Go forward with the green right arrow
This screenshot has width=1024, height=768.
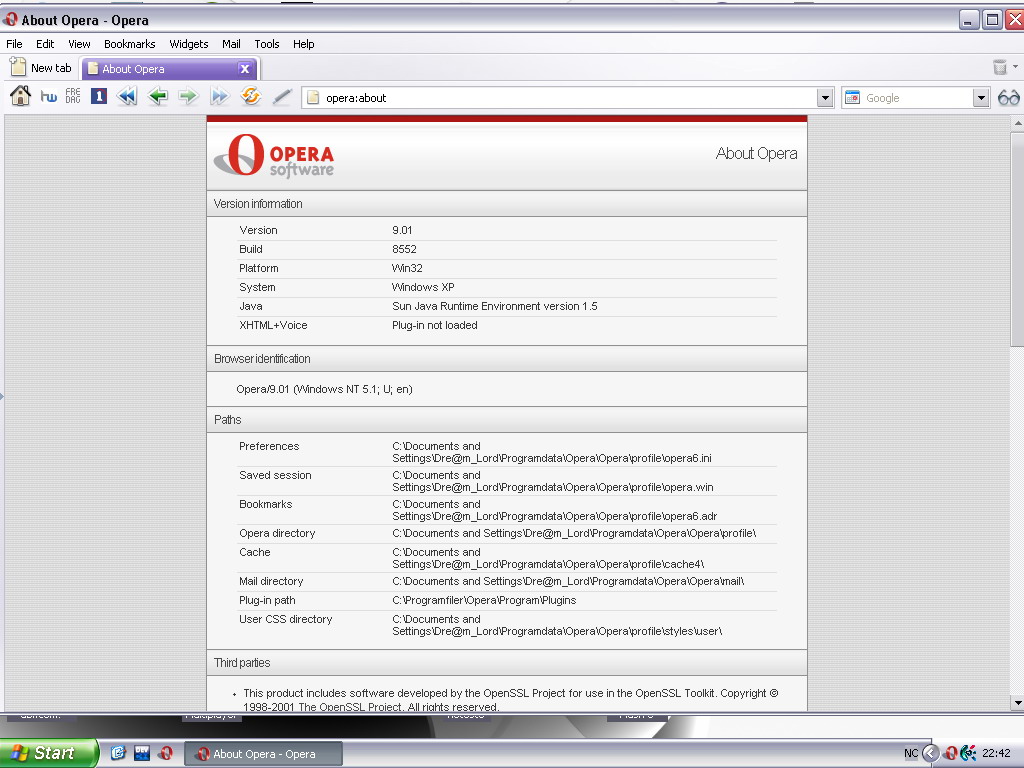(x=188, y=97)
